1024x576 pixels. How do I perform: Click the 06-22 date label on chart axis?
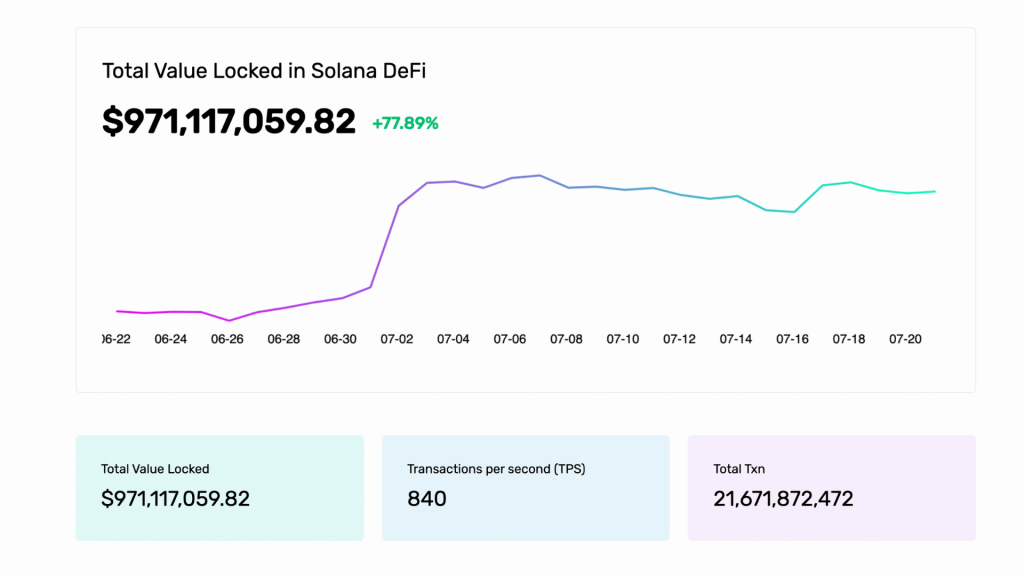tap(114, 339)
